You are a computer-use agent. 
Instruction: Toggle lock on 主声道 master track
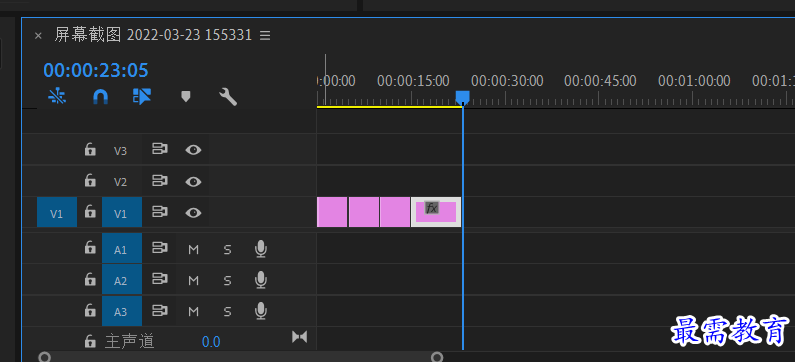point(90,341)
